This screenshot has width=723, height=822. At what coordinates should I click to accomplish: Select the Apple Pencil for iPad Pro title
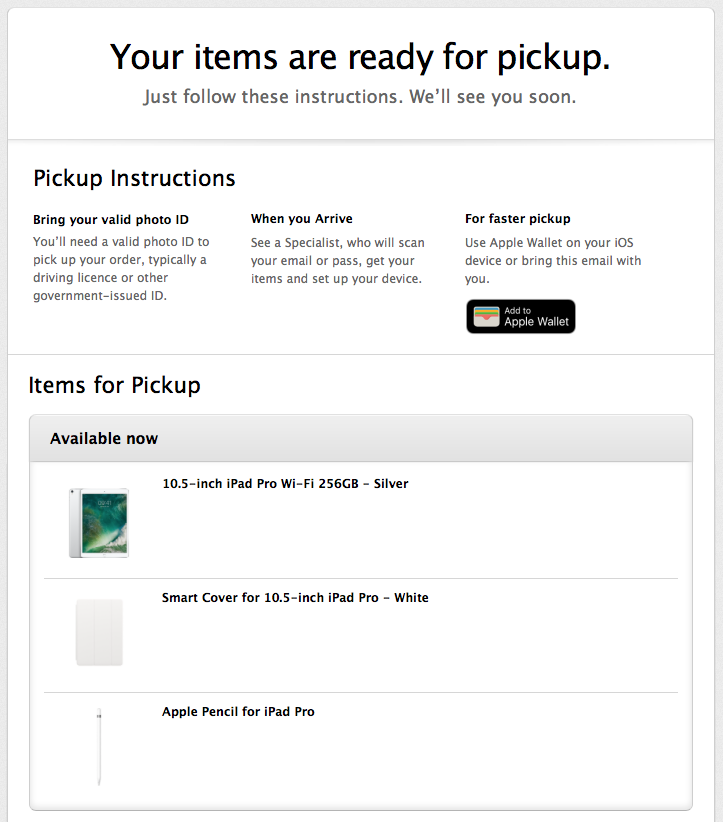[x=238, y=712]
